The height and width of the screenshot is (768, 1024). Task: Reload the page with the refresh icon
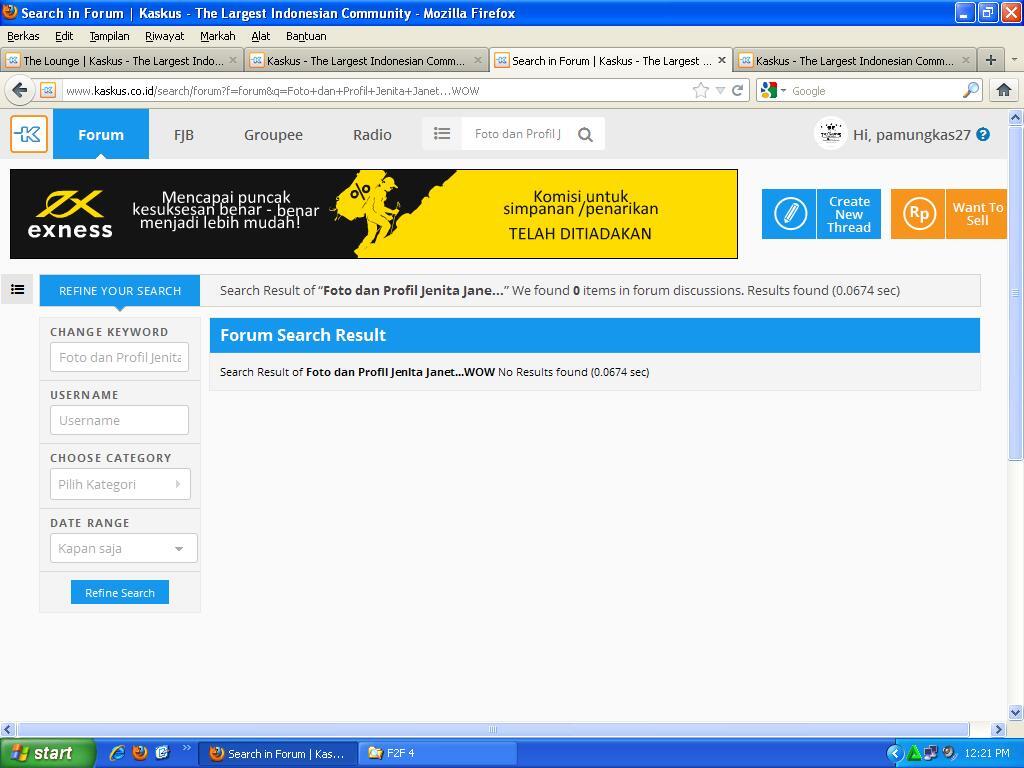point(737,90)
